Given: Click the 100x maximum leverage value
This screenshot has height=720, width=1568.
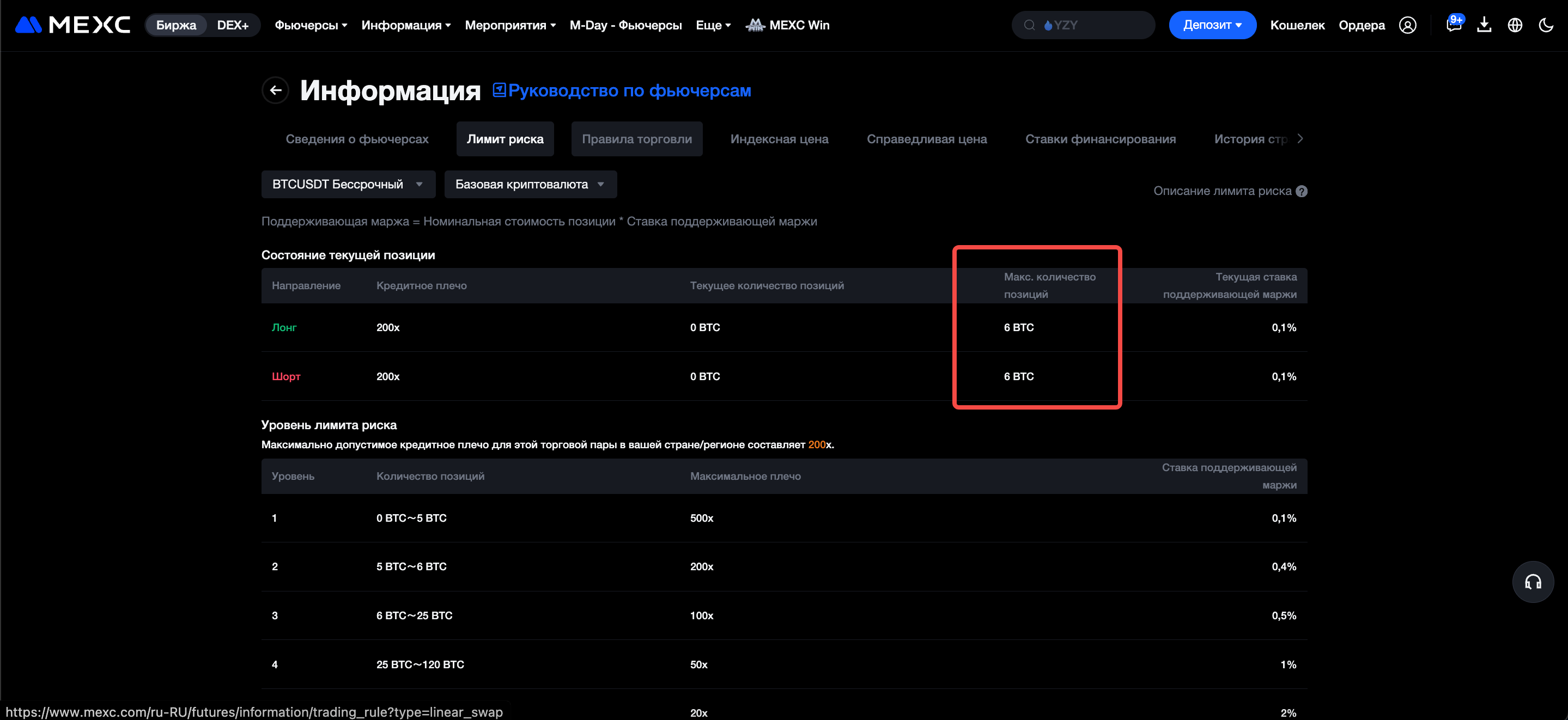Looking at the screenshot, I should tap(702, 616).
